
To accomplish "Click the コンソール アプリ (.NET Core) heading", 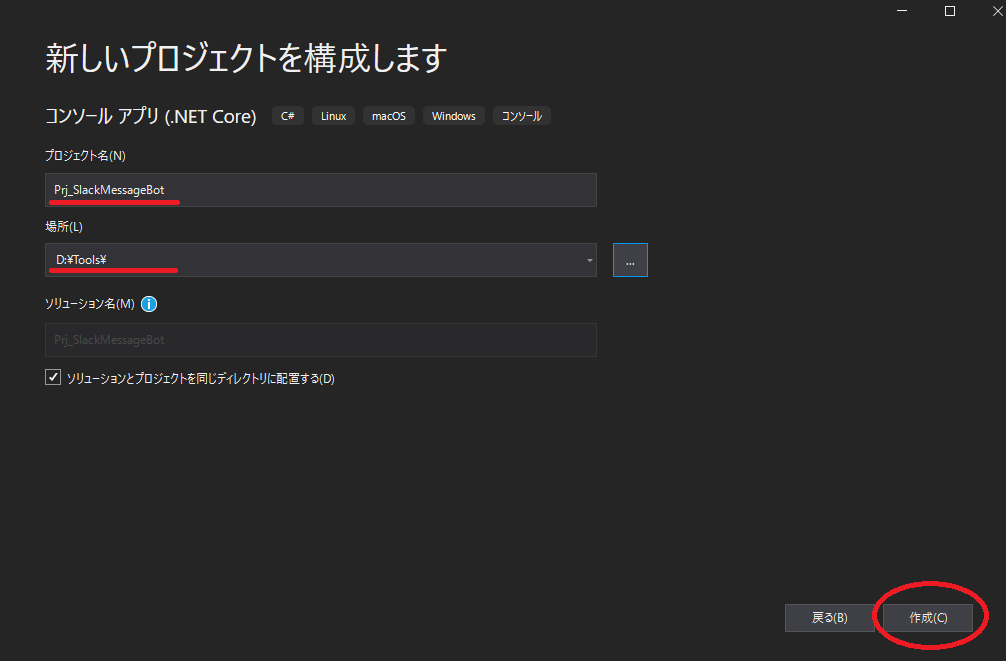I will click(151, 116).
